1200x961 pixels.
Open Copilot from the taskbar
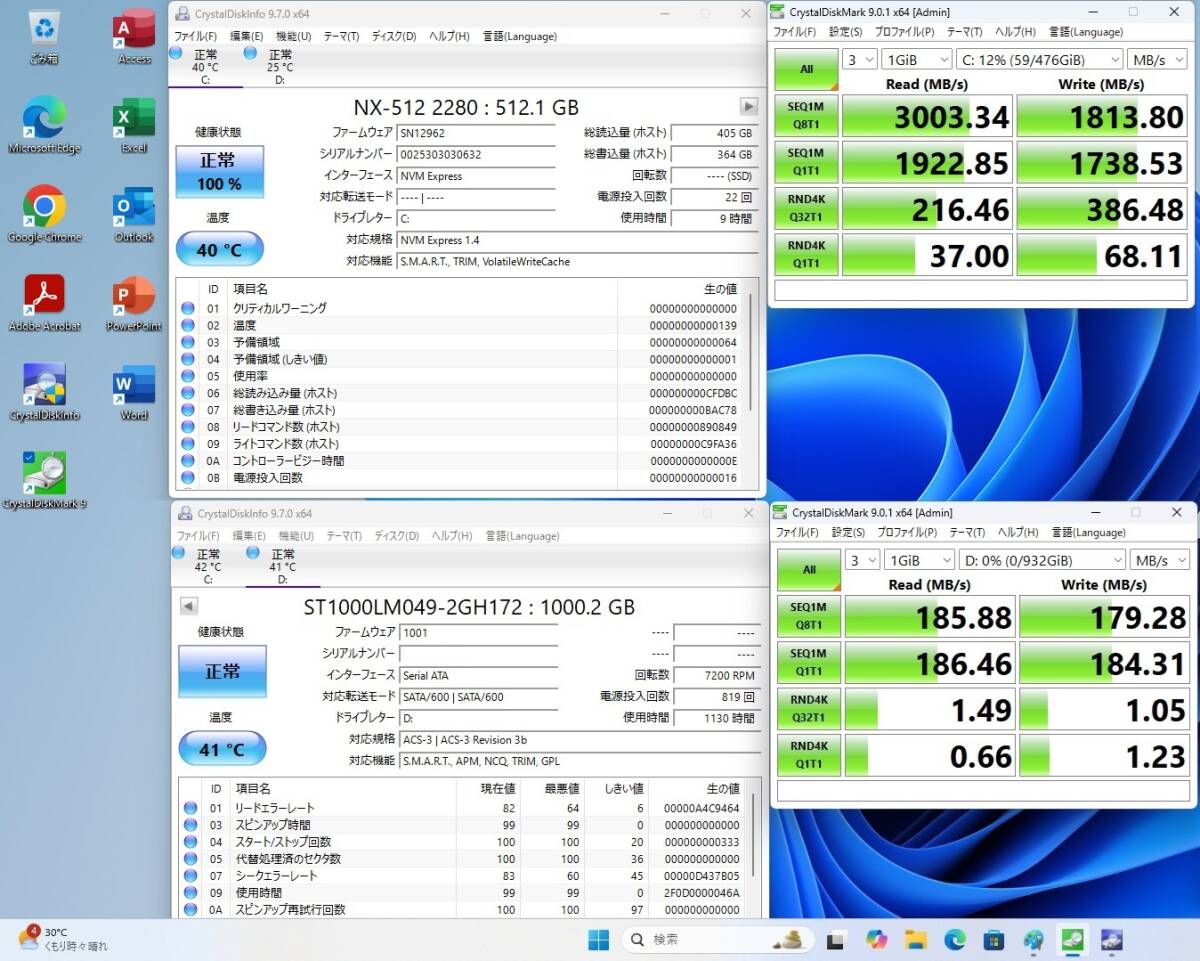[x=876, y=940]
